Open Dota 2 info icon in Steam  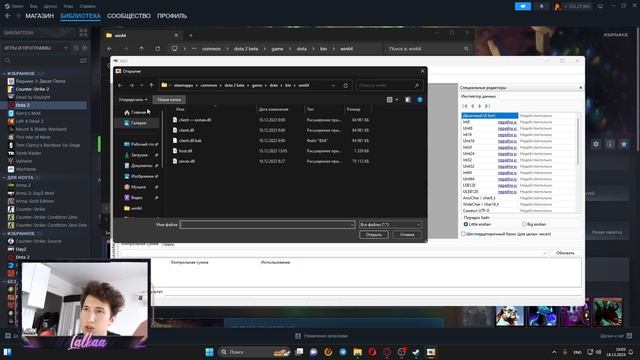coord(610,144)
